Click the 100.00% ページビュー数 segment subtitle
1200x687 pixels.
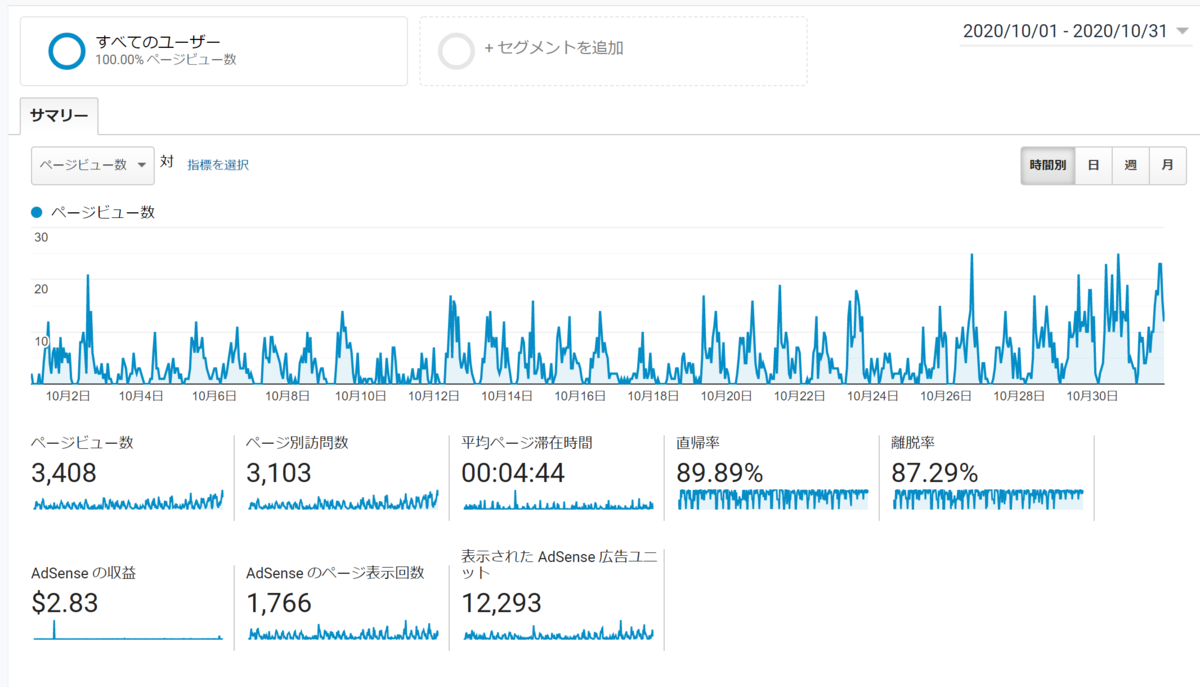tap(166, 60)
